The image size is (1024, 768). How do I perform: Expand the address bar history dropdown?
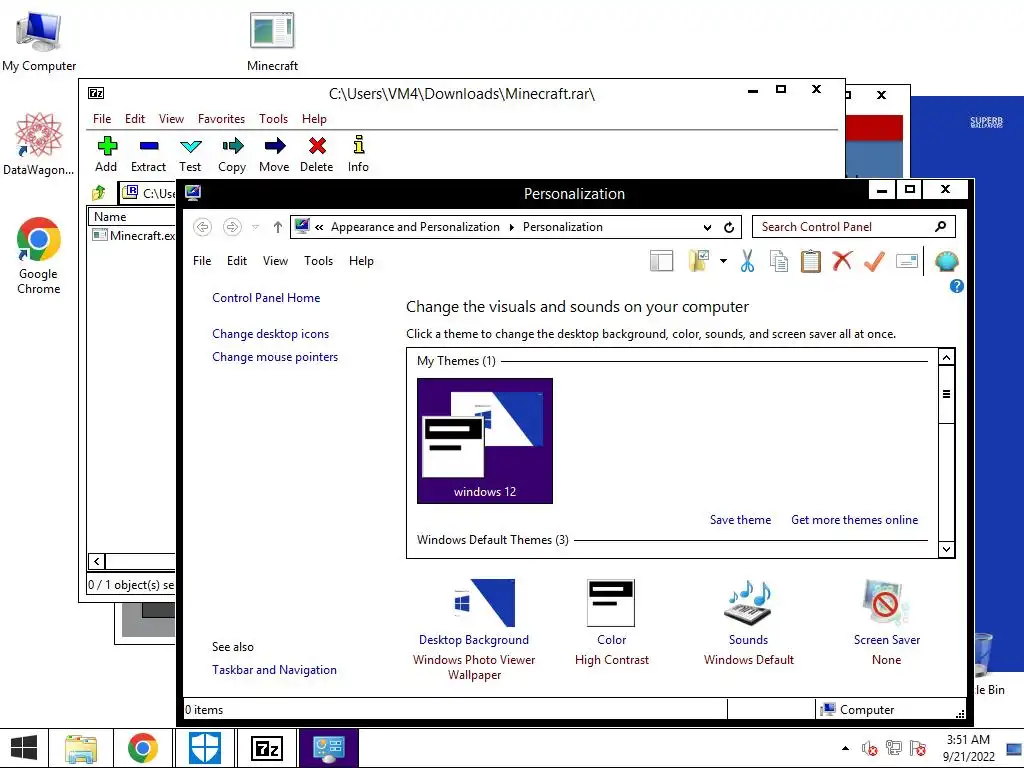pos(707,227)
